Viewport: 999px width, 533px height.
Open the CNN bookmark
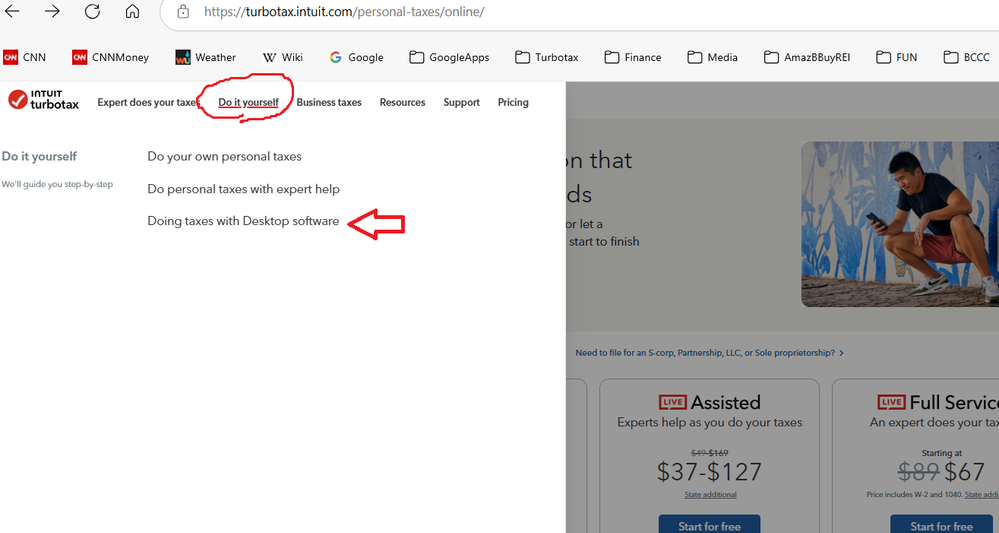pyautogui.click(x=25, y=57)
